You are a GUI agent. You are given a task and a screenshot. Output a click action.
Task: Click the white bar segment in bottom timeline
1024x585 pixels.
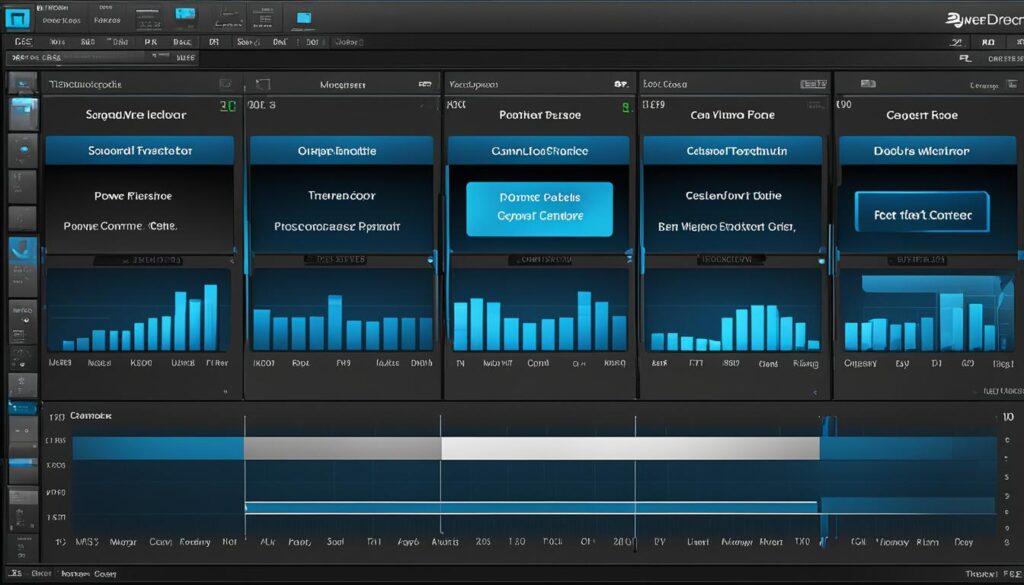point(629,448)
